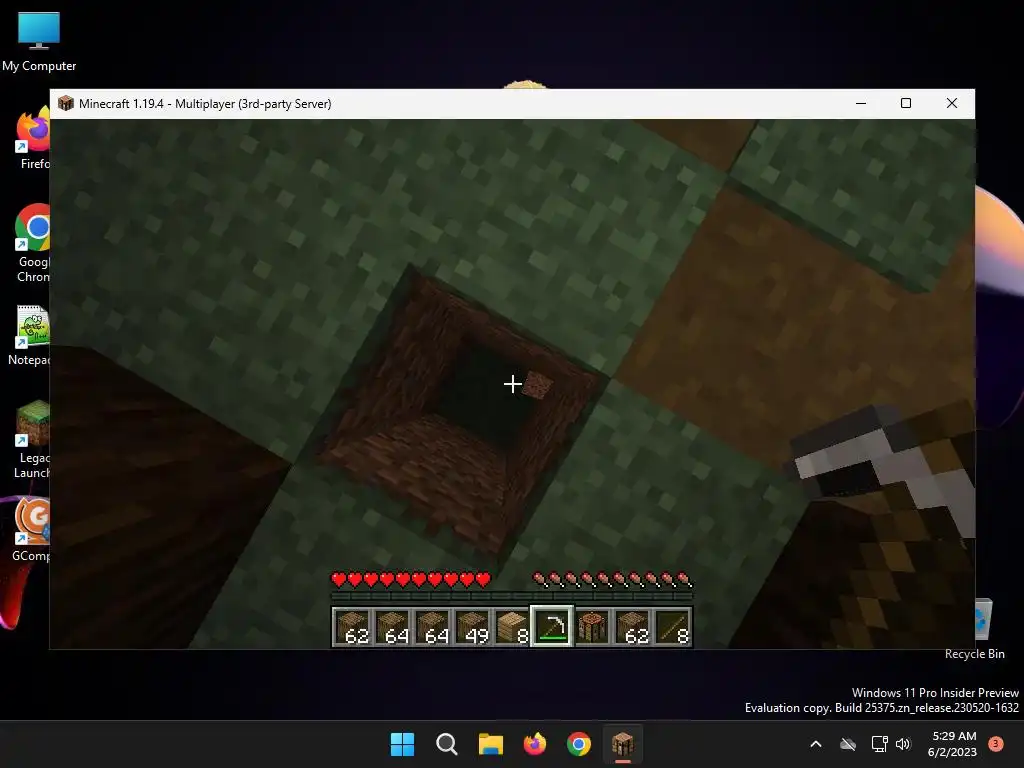Click the Minecraft icon in the window title bar
The image size is (1024, 768).
[65, 103]
